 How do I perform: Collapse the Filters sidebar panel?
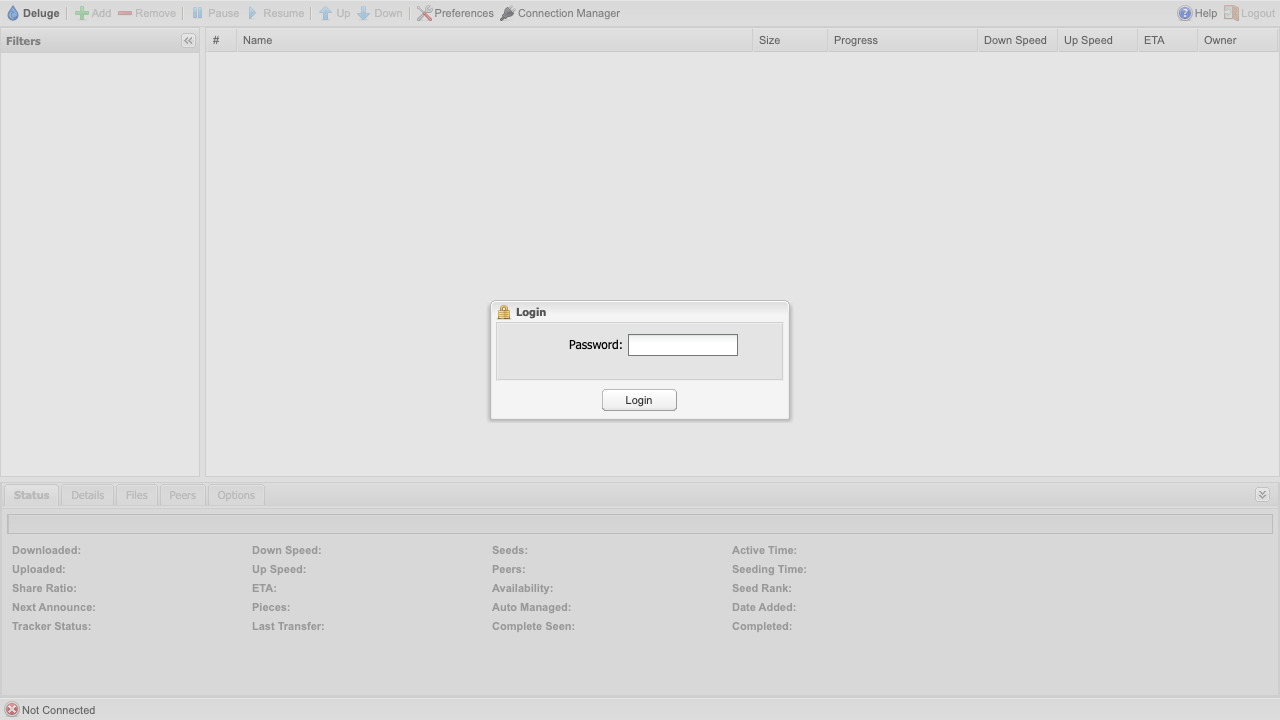188,41
